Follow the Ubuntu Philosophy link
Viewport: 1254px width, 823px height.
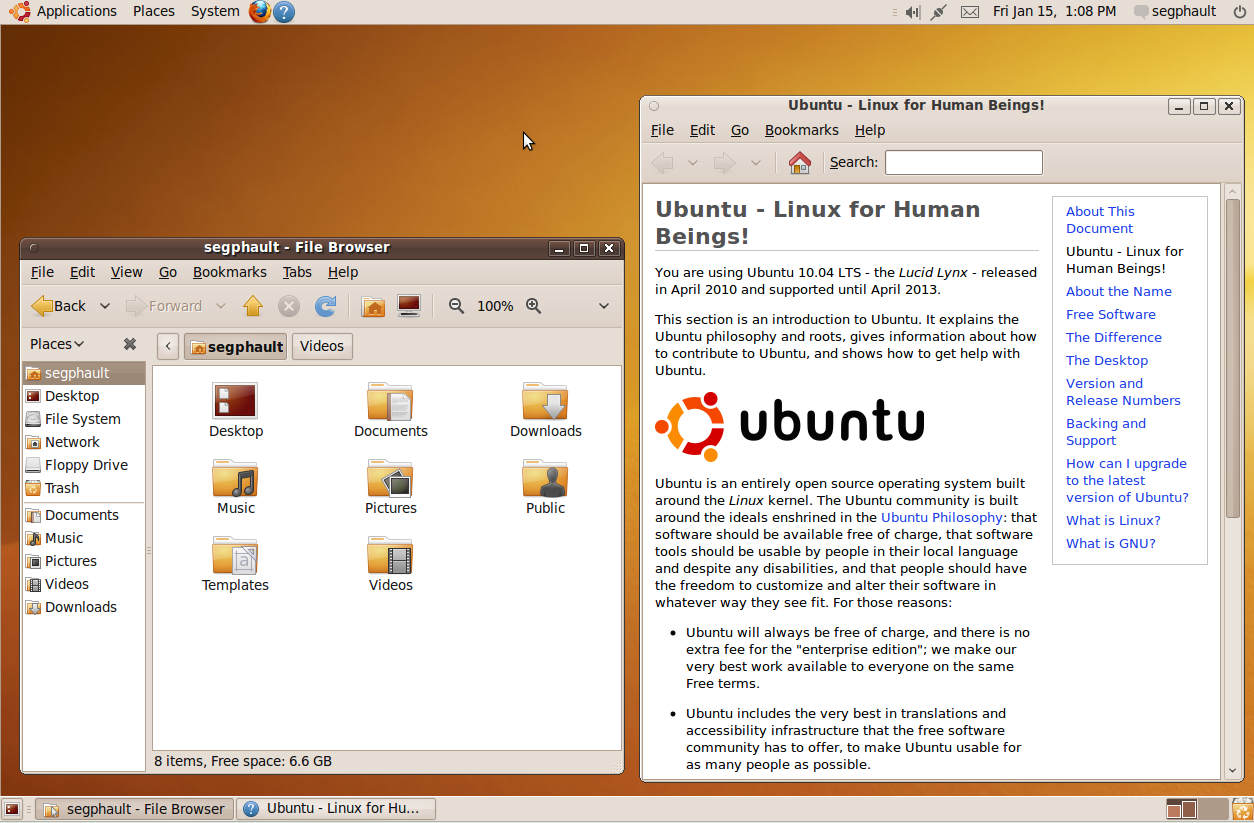941,518
